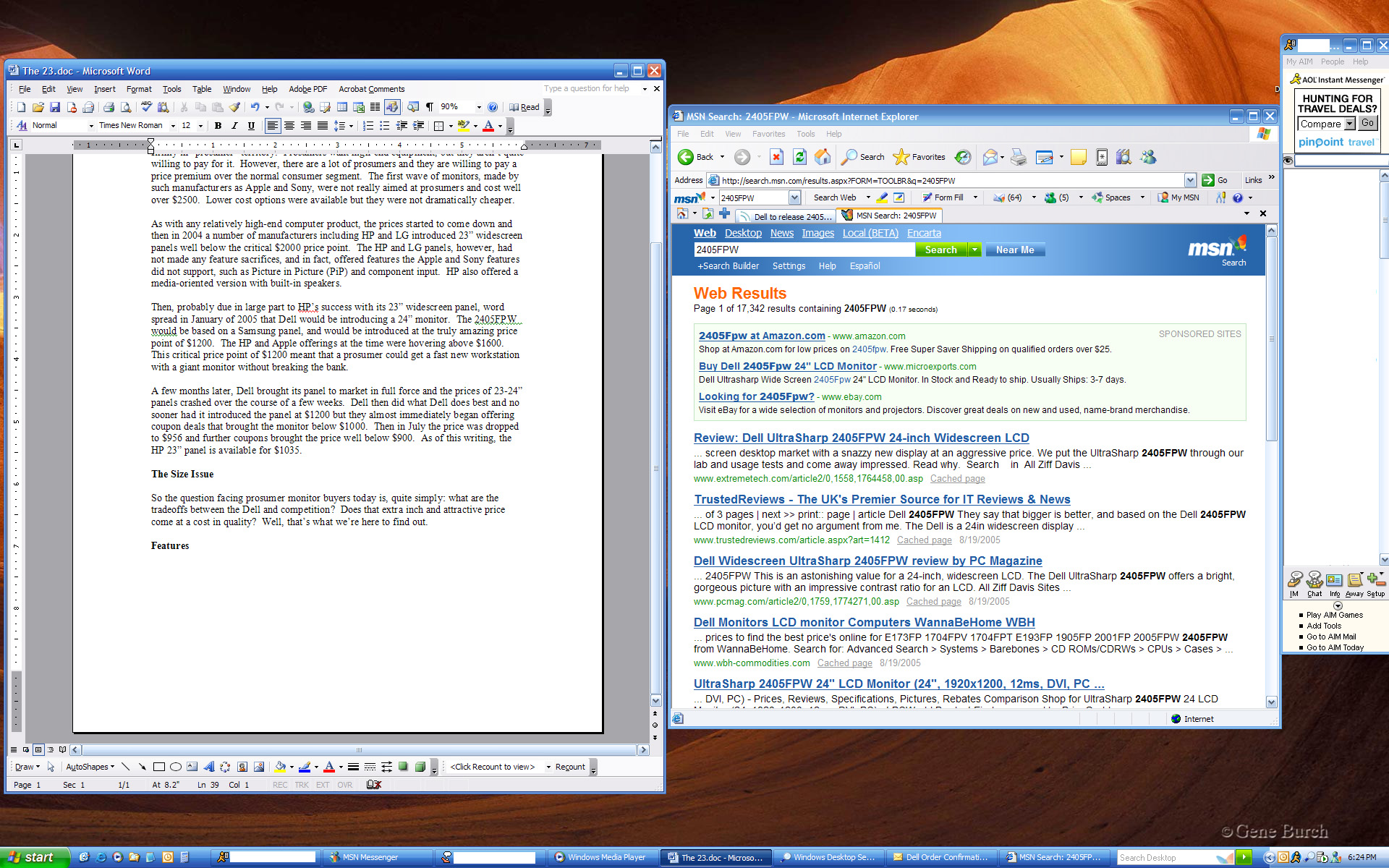Switch to 'Dell to release 2405...' tab

[786, 216]
